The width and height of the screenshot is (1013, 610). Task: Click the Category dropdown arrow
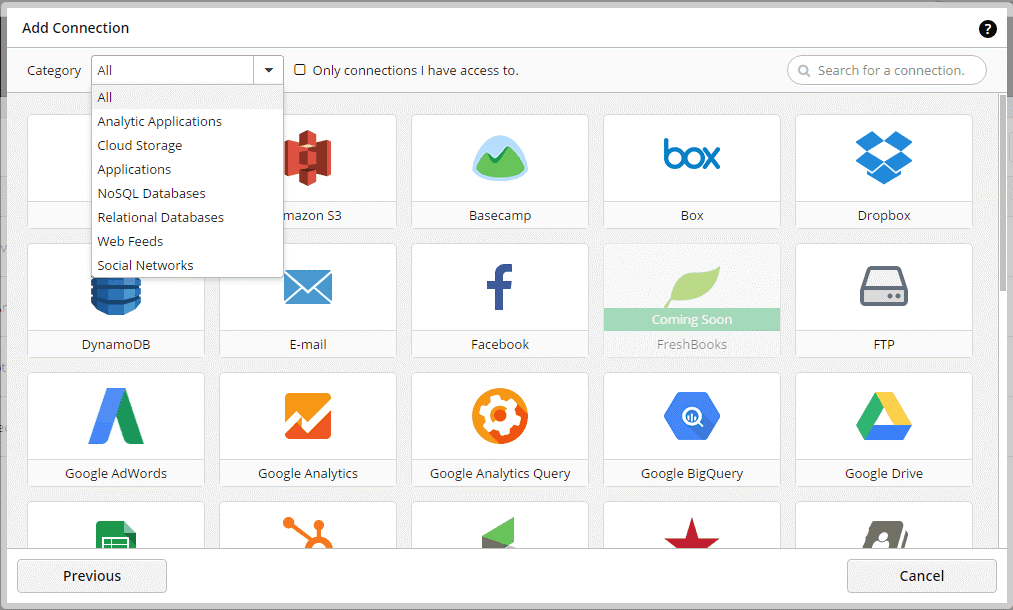(x=268, y=70)
